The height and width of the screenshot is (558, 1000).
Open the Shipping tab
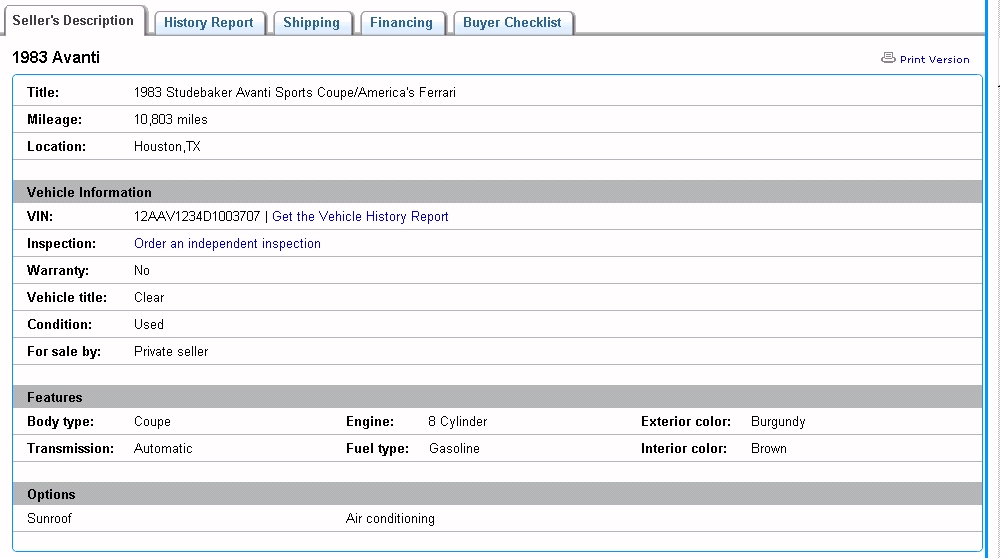311,23
